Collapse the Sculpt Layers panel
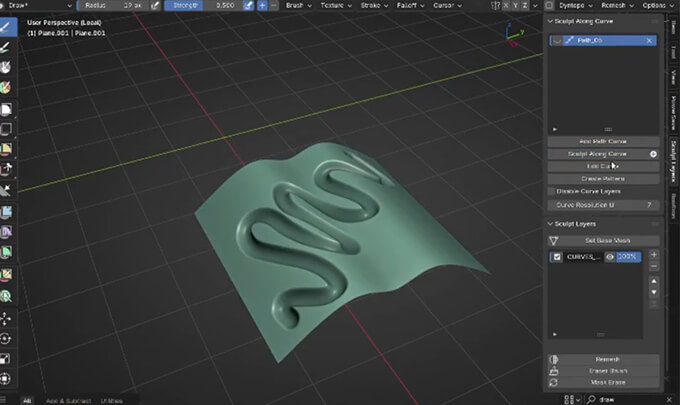Viewport: 680px width, 405px height. (549, 224)
